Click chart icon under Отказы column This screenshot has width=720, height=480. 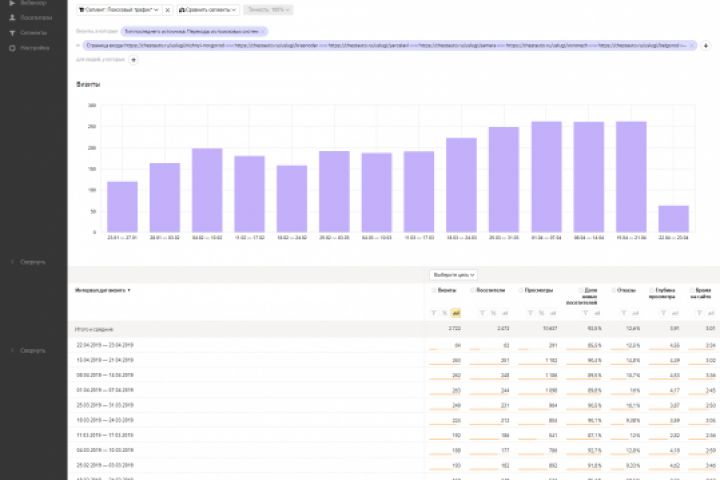tap(635, 313)
